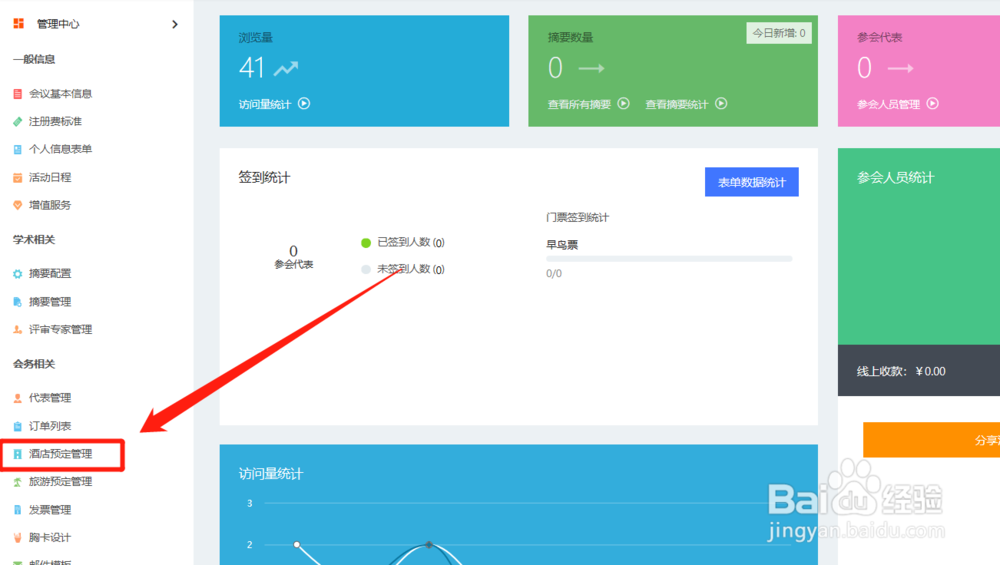Click the 评审专家管理 person icon
The width and height of the screenshot is (1000, 565).
pos(17,329)
